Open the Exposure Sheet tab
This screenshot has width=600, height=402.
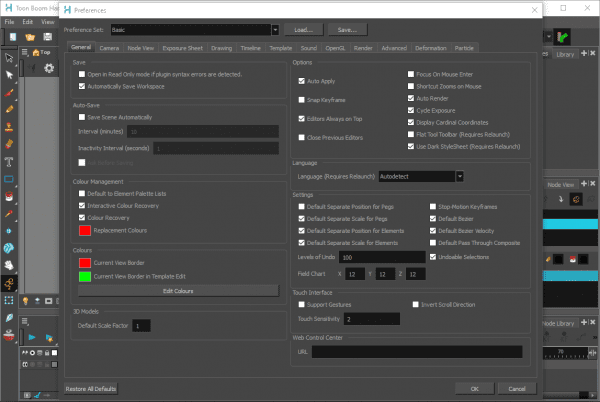183,48
